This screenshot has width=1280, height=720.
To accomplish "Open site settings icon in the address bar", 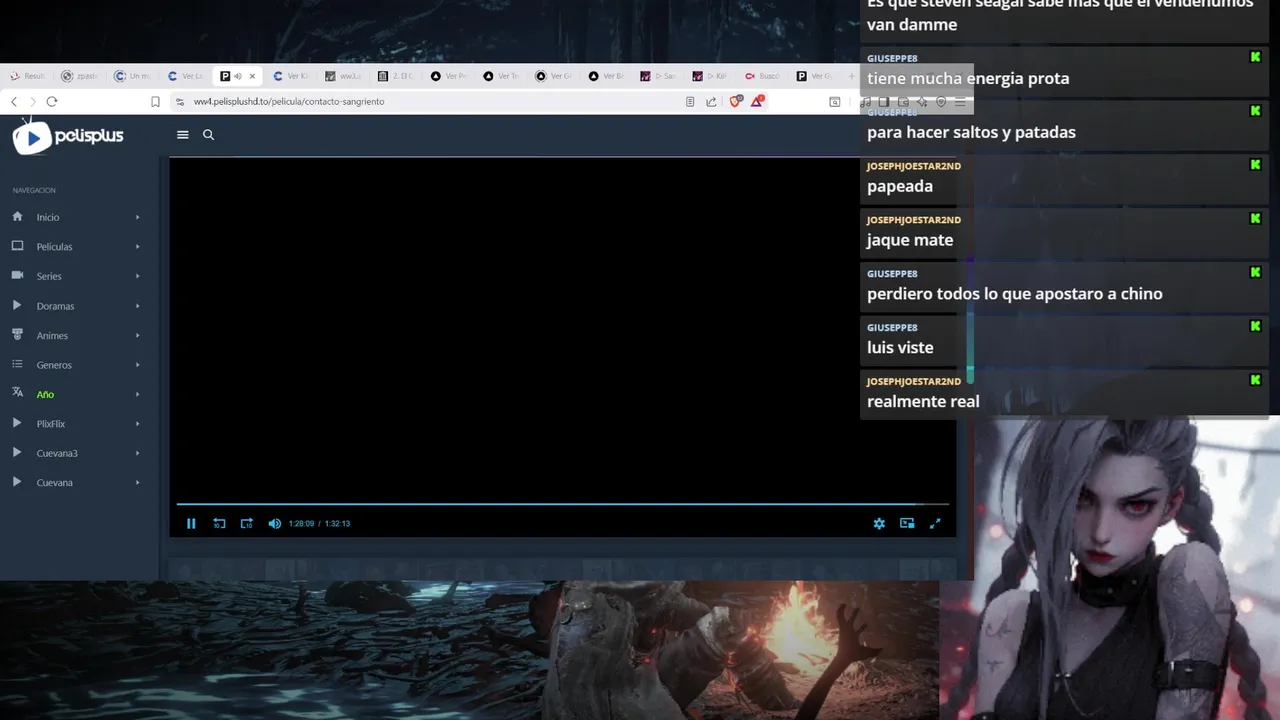I will pos(180,101).
